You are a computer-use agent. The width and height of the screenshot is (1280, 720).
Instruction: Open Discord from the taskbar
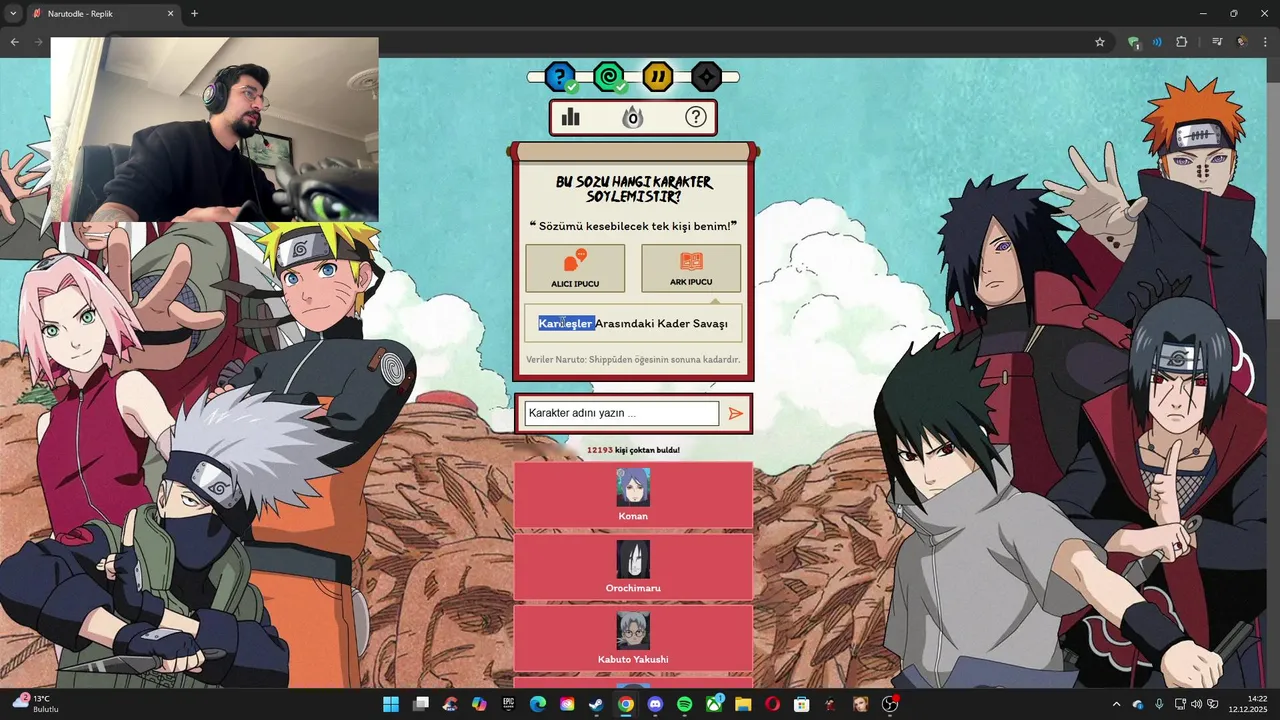coord(655,704)
